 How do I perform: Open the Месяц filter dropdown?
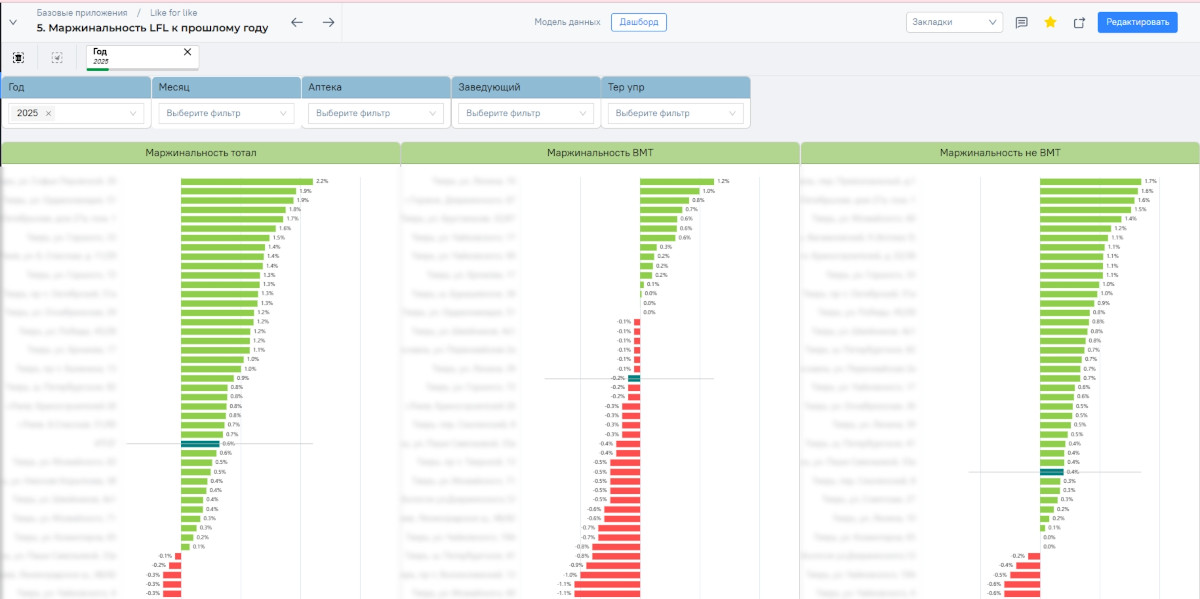tap(226, 114)
